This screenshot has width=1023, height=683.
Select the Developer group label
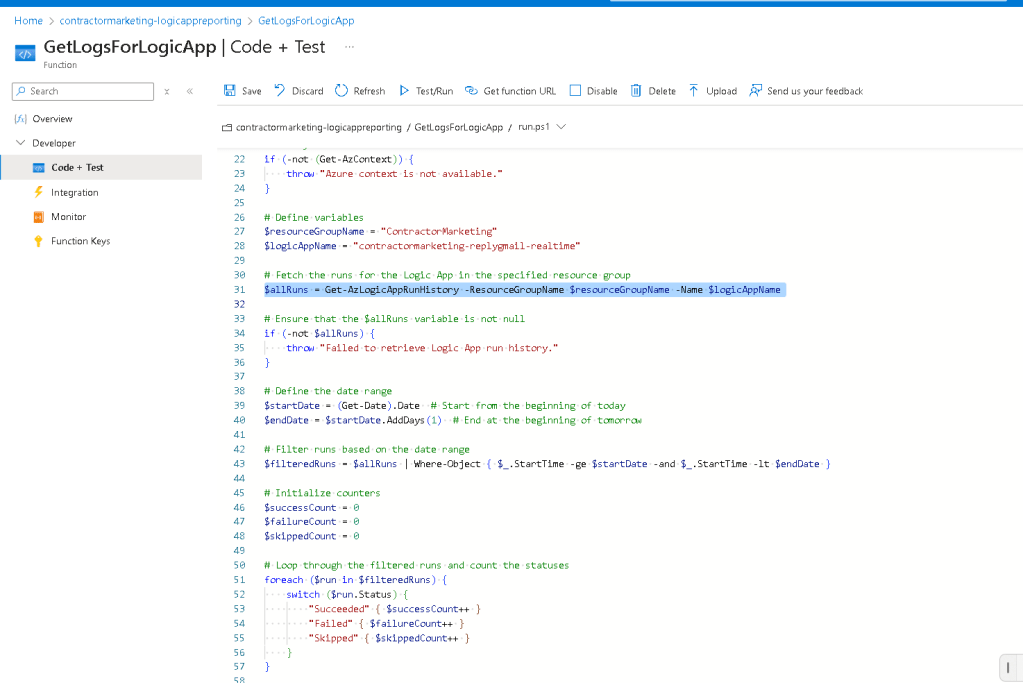(53, 143)
